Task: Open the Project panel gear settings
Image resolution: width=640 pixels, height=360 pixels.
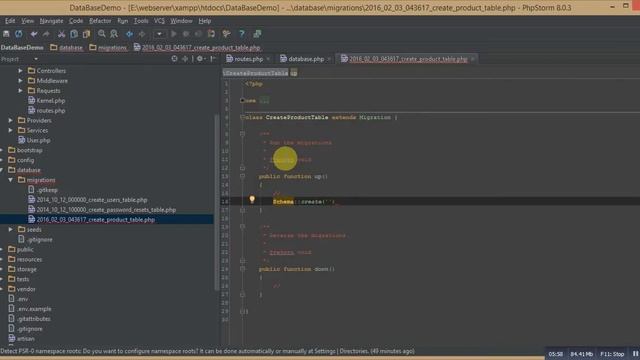Action: pos(200,59)
